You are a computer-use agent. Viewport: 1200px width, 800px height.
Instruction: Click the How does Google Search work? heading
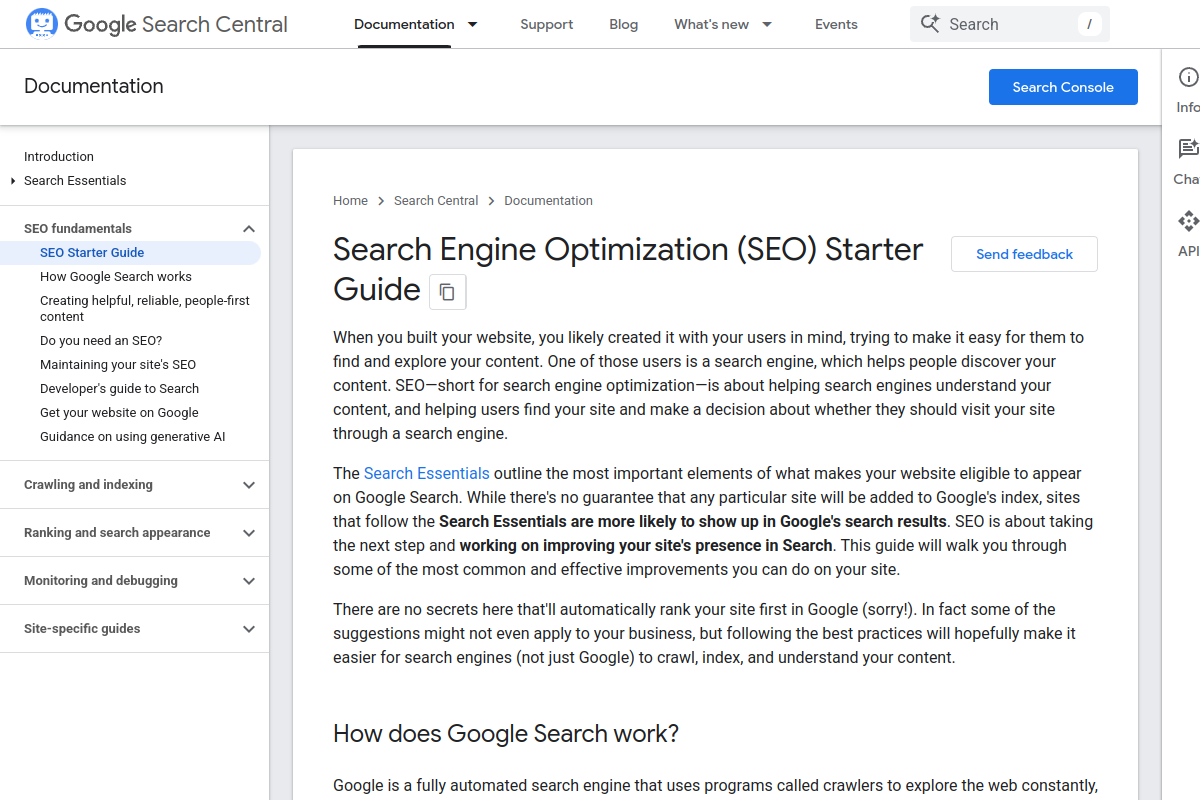(506, 734)
